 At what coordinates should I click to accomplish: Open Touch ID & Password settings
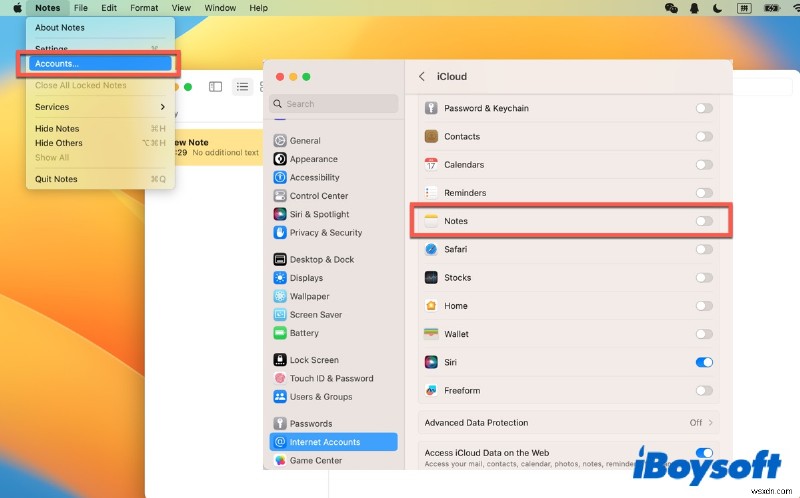click(x=334, y=378)
